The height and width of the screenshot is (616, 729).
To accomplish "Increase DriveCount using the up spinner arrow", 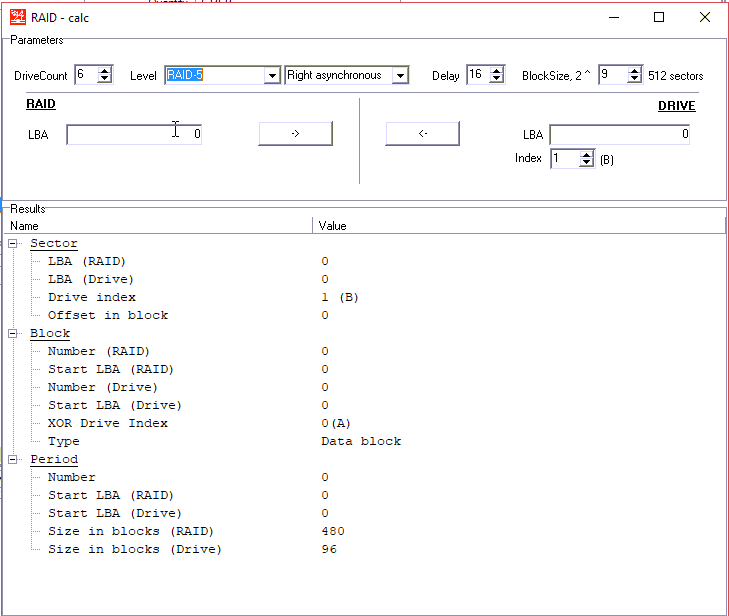I will pyautogui.click(x=105, y=71).
